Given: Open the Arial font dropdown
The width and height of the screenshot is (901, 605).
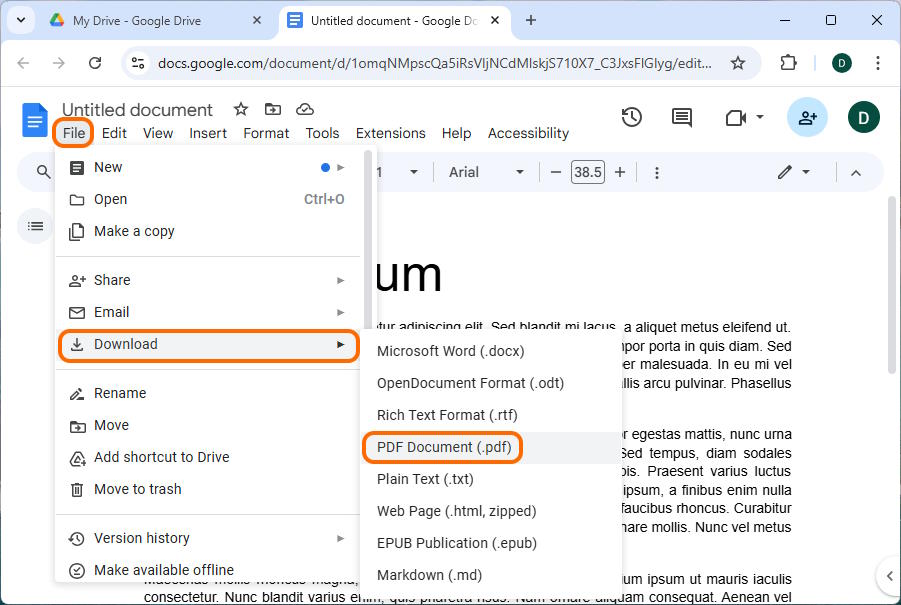Looking at the screenshot, I should point(486,172).
